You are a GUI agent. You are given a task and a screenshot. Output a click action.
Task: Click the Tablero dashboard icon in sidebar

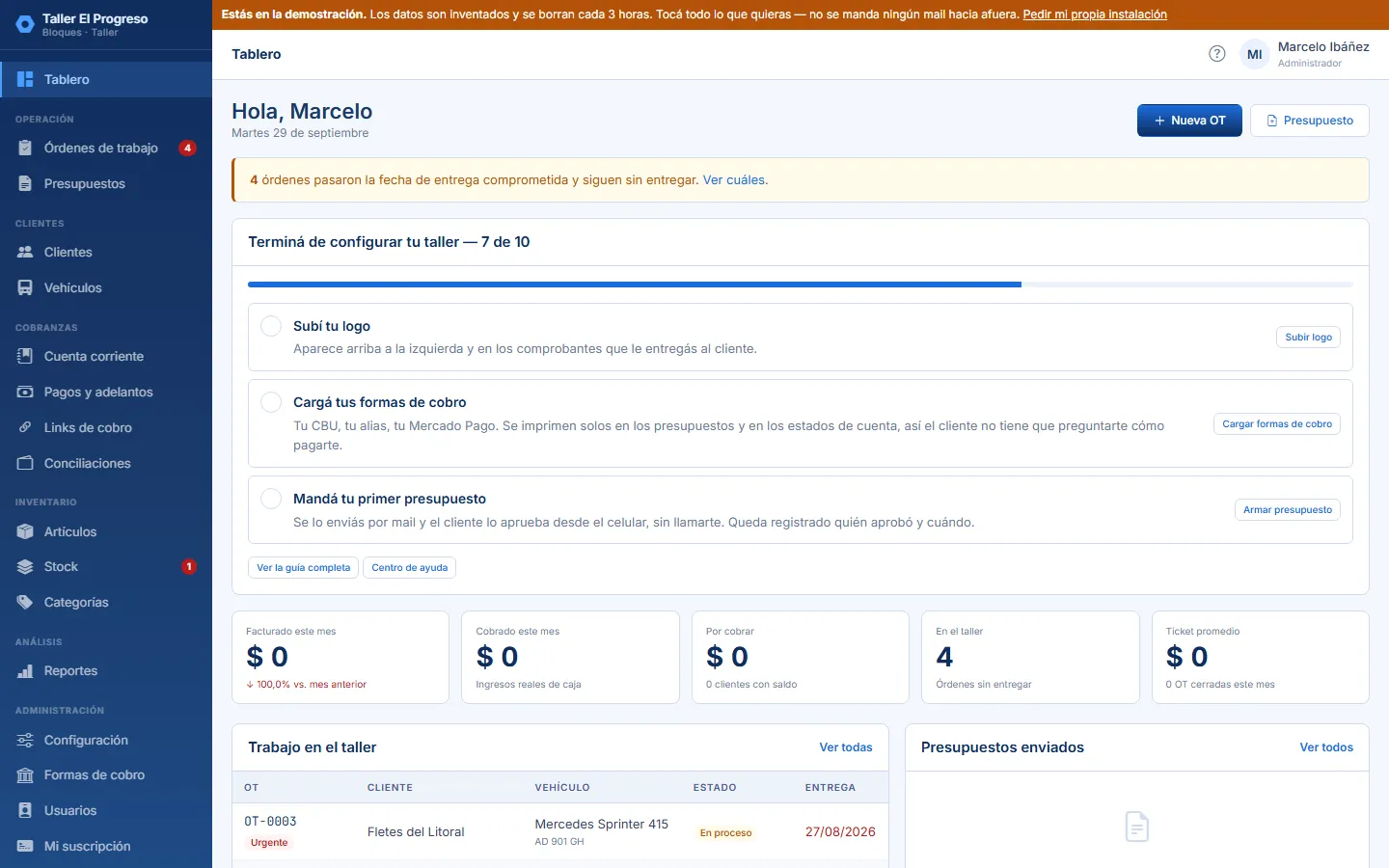[x=25, y=79]
